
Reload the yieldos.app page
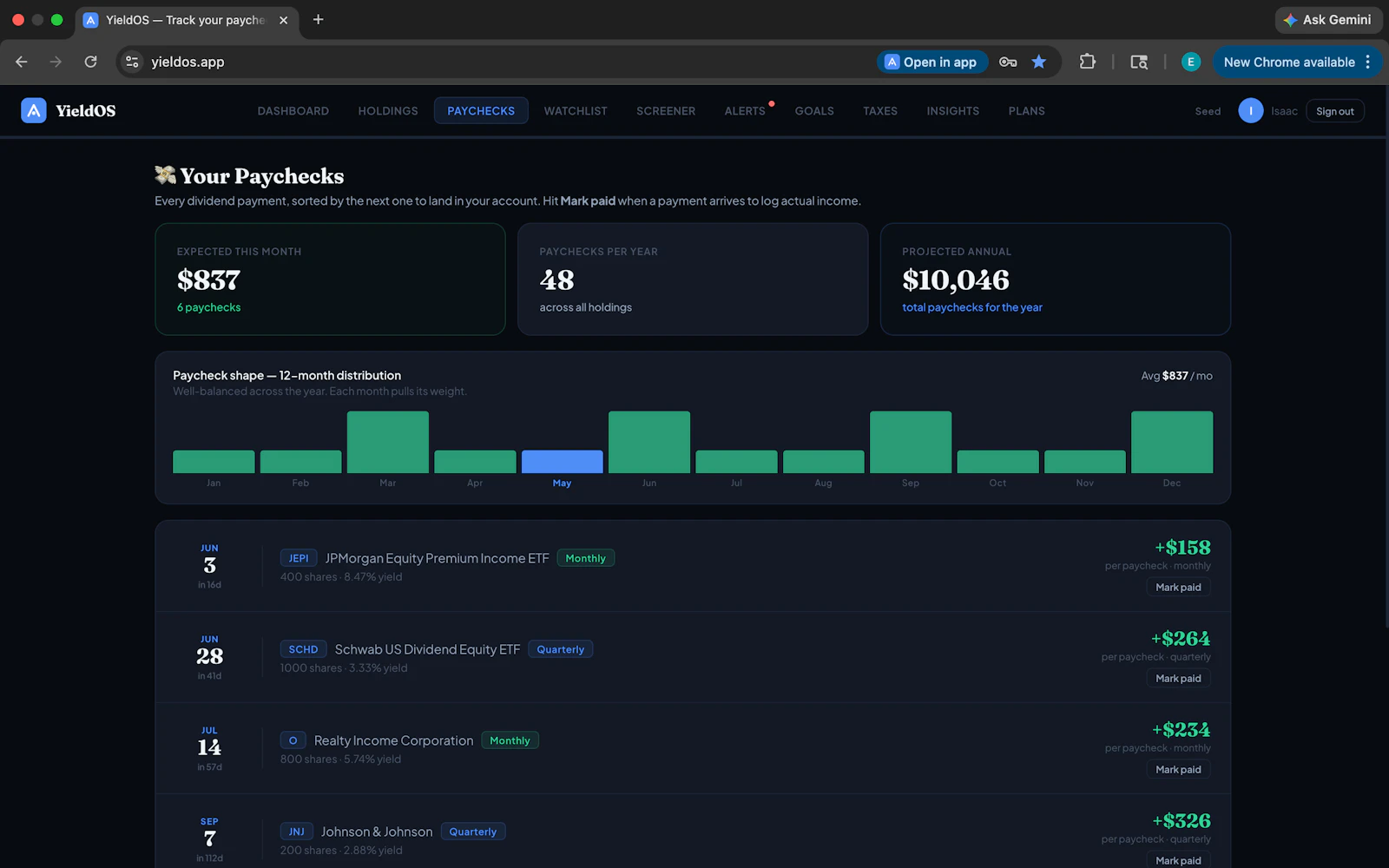pyautogui.click(x=91, y=62)
